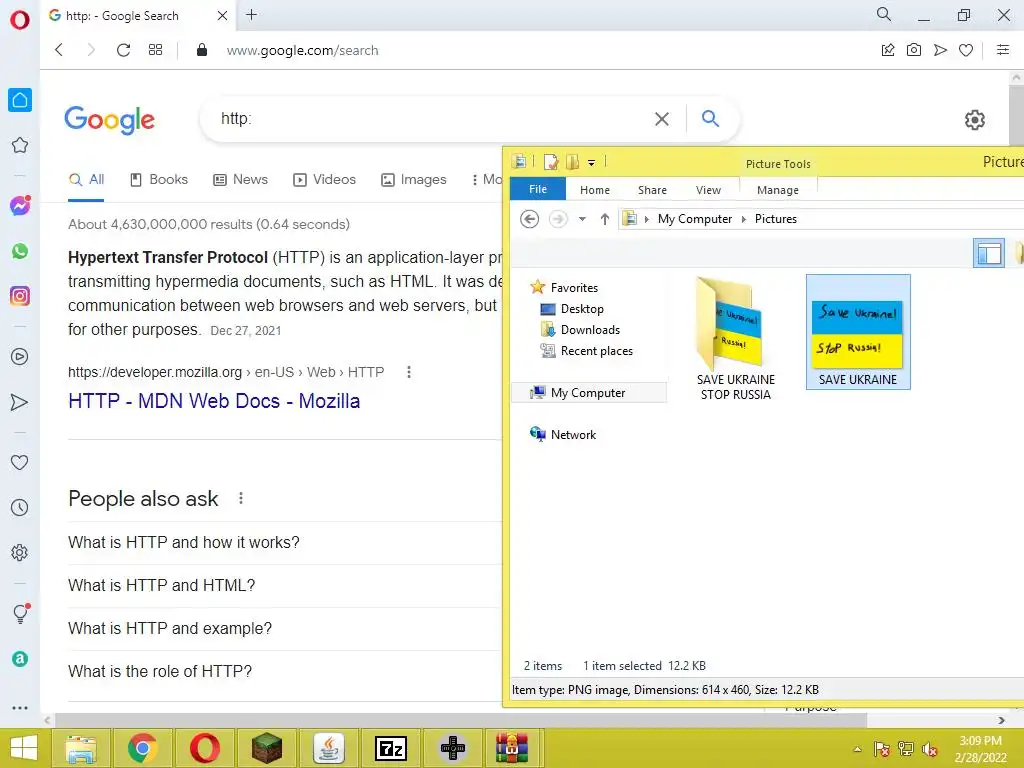The width and height of the screenshot is (1024, 768).
Task: Open Bookmarks star in Opera sidebar
Action: 20,145
